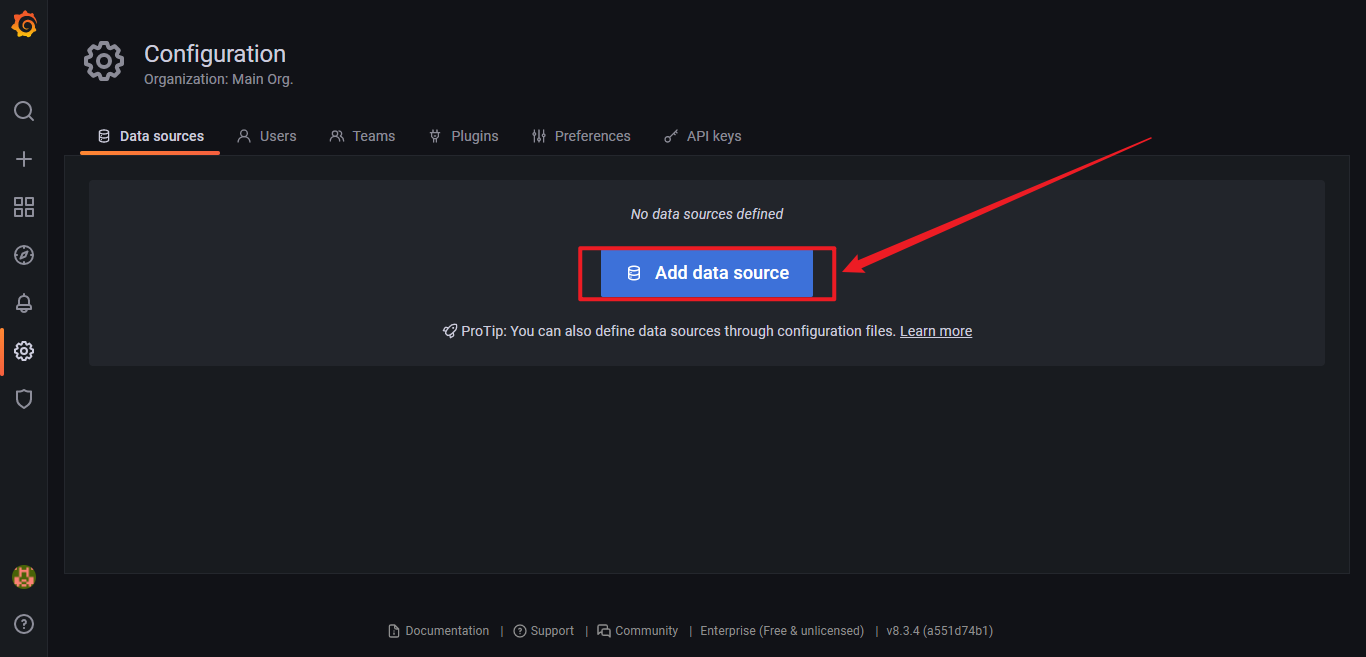Switch to the API keys tab
This screenshot has width=1366, height=657.
tap(703, 136)
